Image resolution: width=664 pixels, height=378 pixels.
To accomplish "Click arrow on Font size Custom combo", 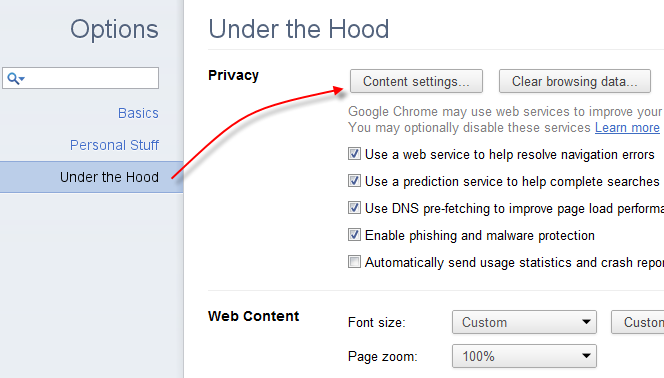I will coord(587,322).
